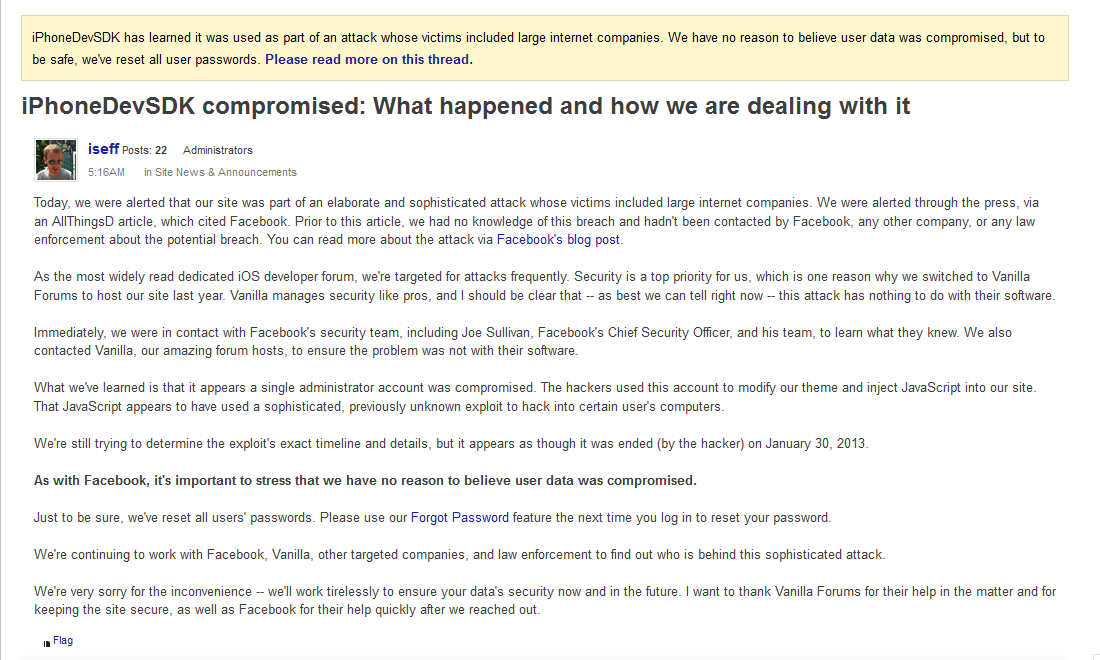Use the Forgot Password link

[461, 517]
